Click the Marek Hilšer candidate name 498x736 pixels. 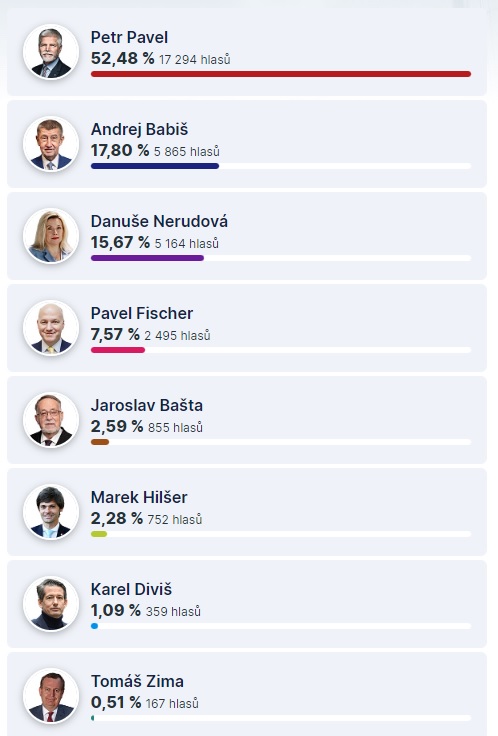[x=139, y=497]
